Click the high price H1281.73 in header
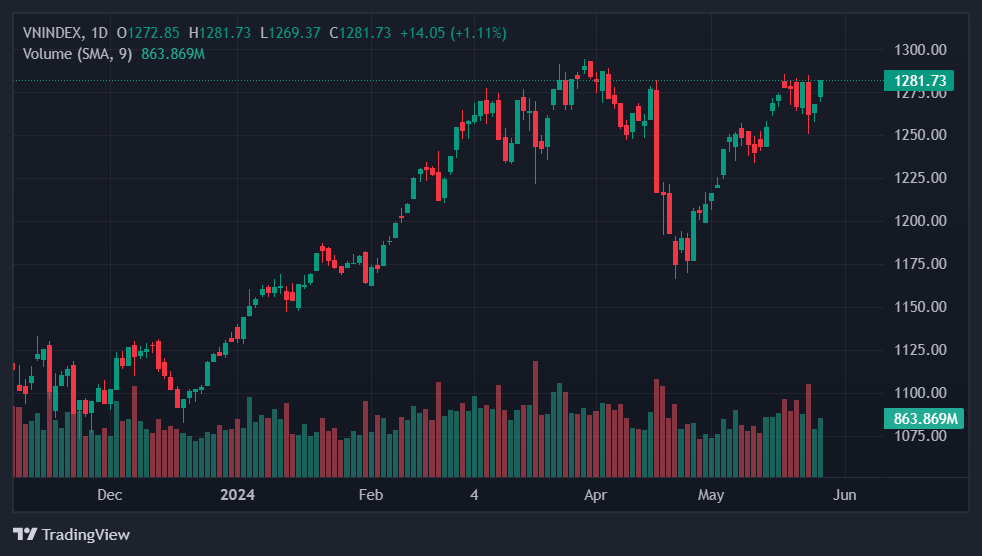Viewport: 982px width, 556px height. [220, 33]
